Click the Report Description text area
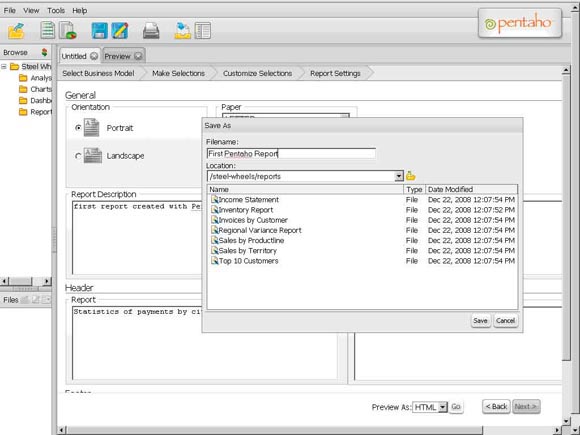 tap(137, 237)
